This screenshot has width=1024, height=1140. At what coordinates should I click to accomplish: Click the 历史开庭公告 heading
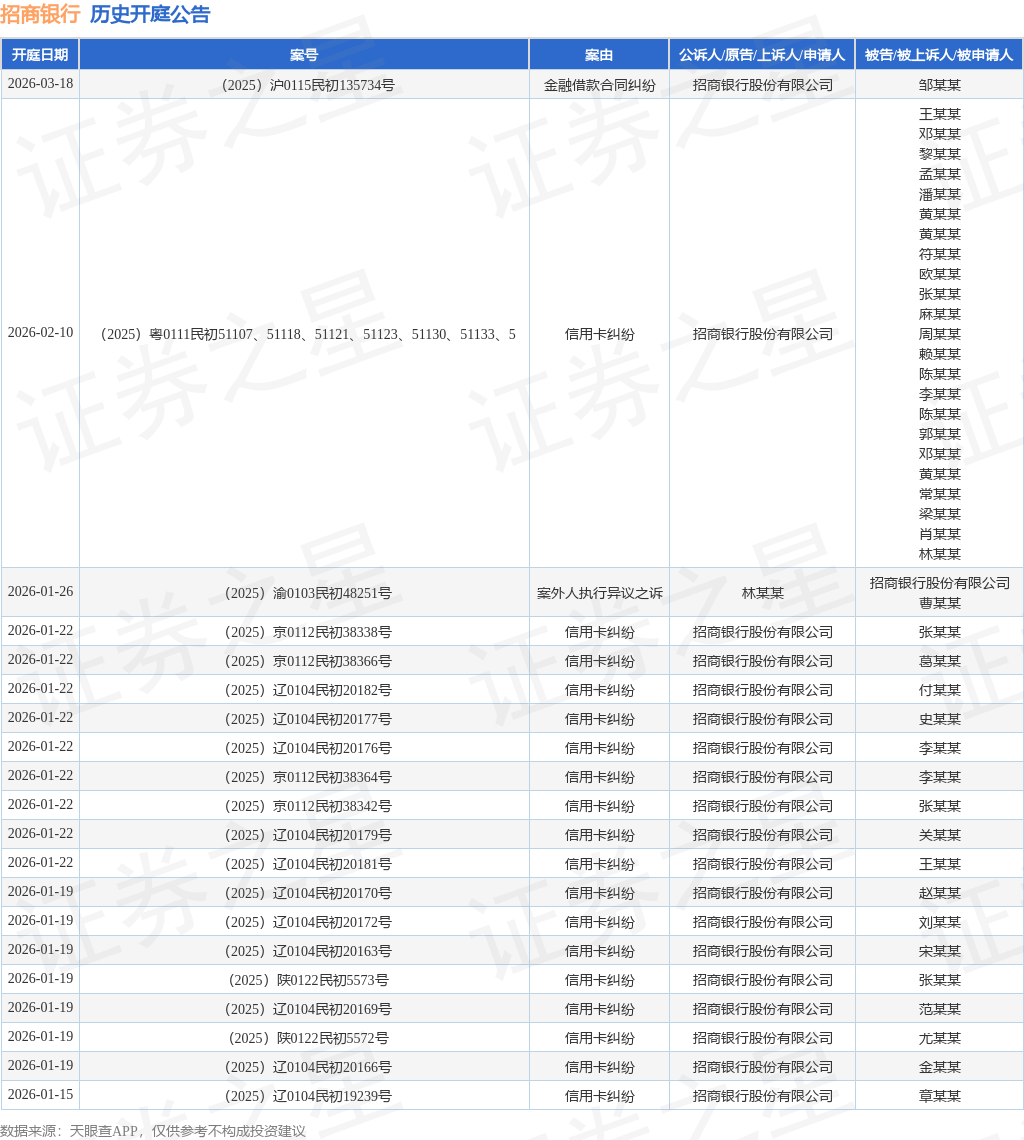(x=150, y=14)
